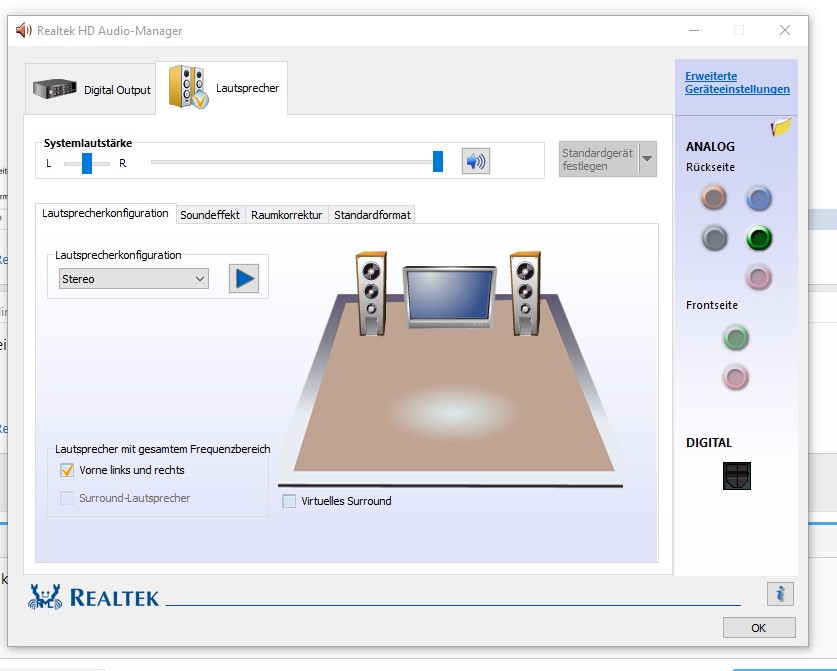The image size is (837, 671).
Task: Click the blue rear audio jack
Action: 759,198
